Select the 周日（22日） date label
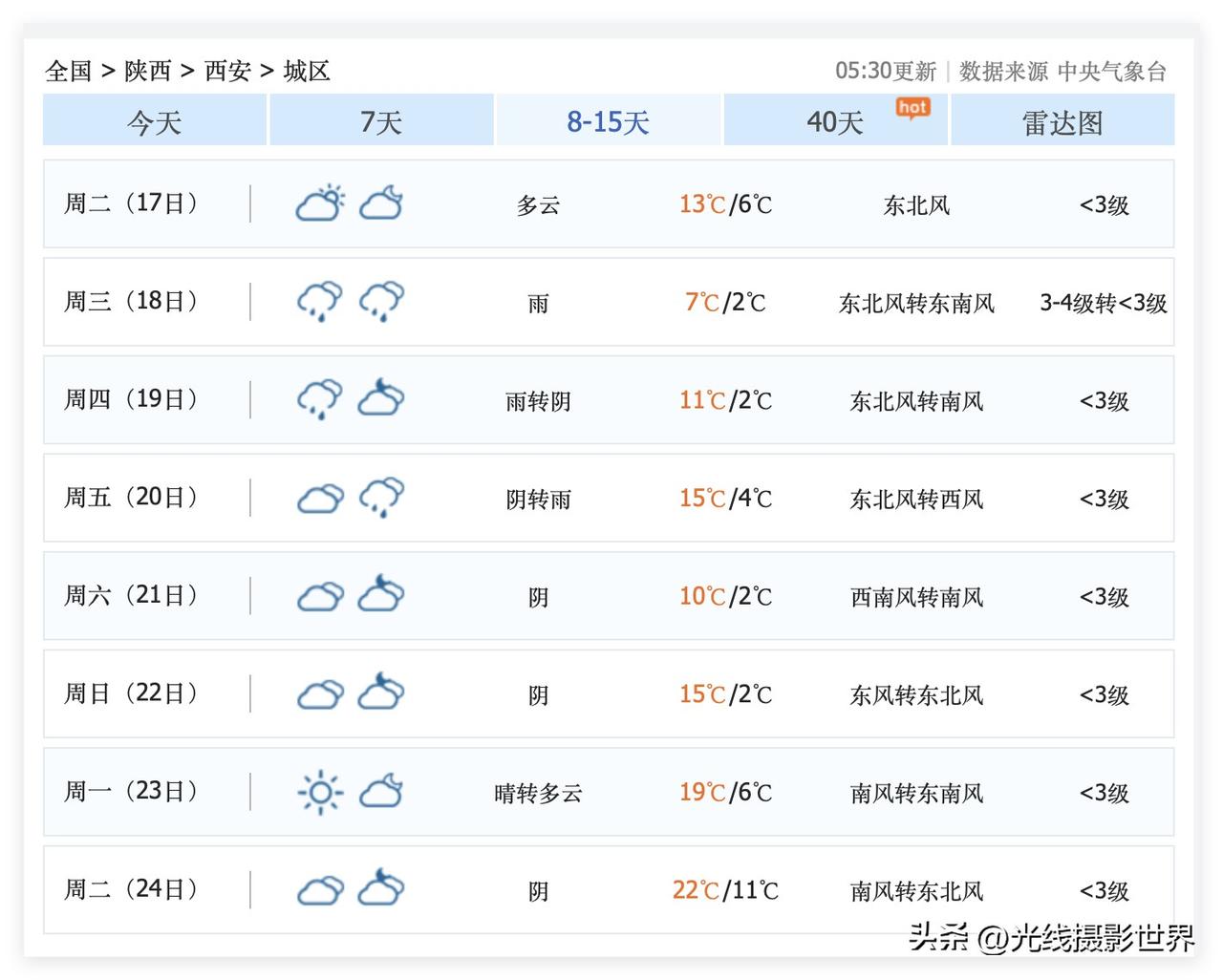 click(x=131, y=693)
